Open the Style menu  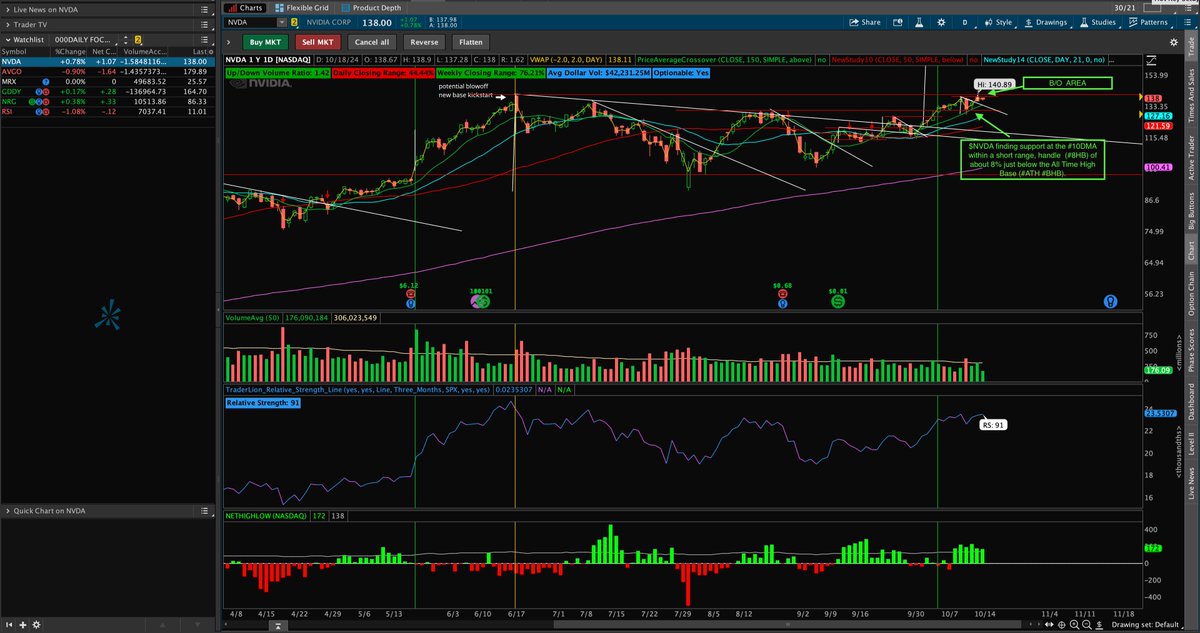point(997,22)
